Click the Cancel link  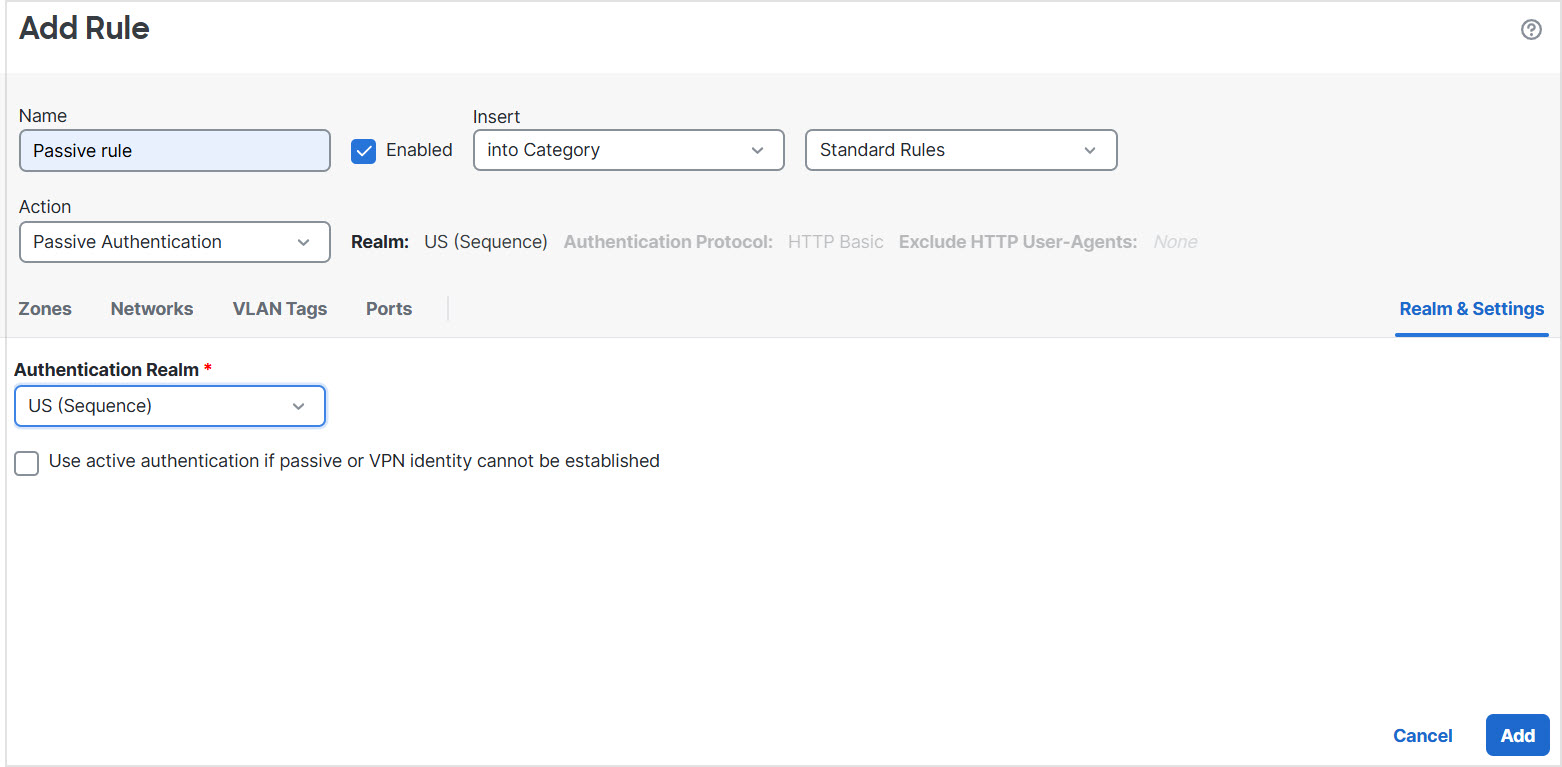[1422, 736]
